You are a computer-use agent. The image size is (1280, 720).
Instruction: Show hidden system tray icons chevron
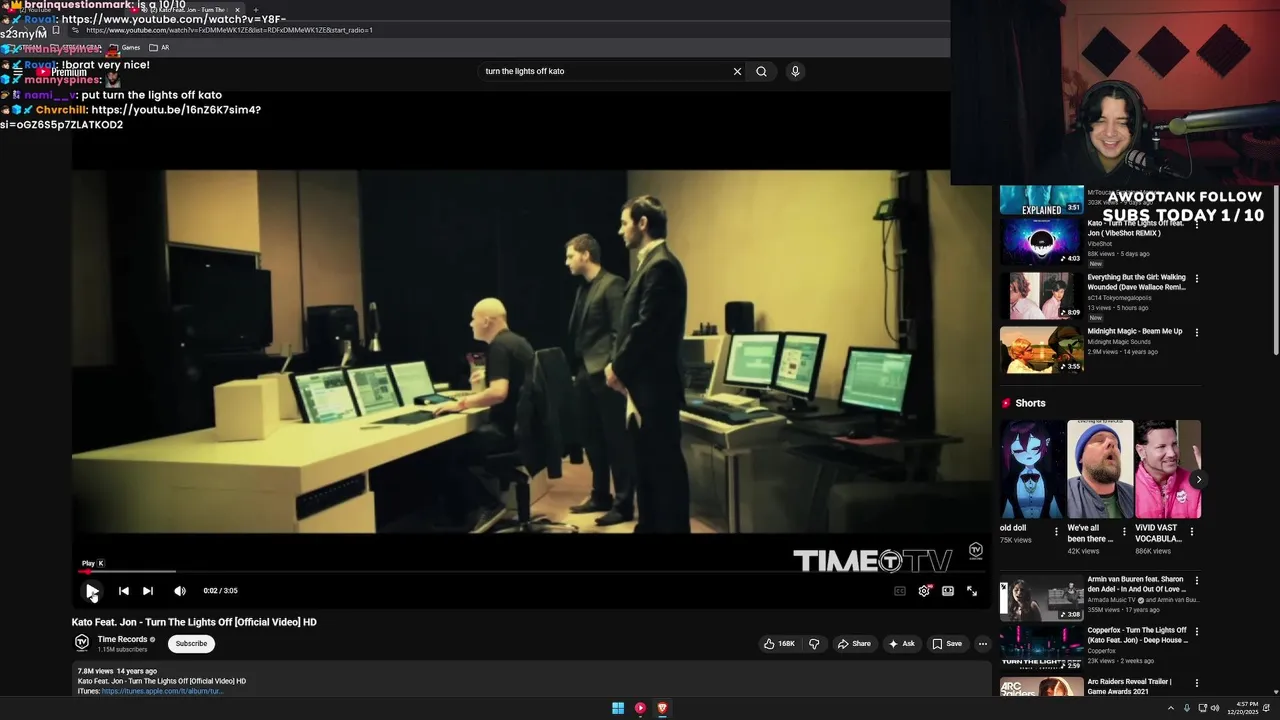1171,708
